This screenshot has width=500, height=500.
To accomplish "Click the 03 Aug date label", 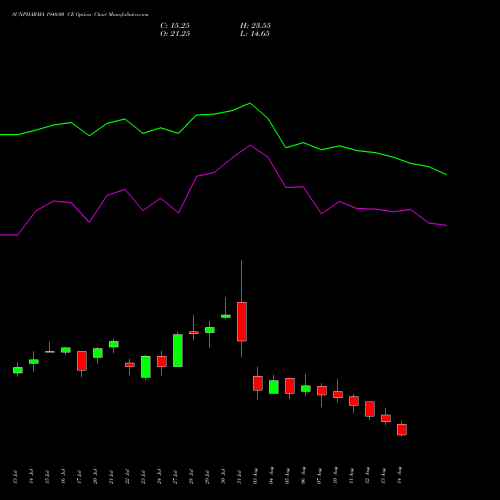I will coord(255,475).
